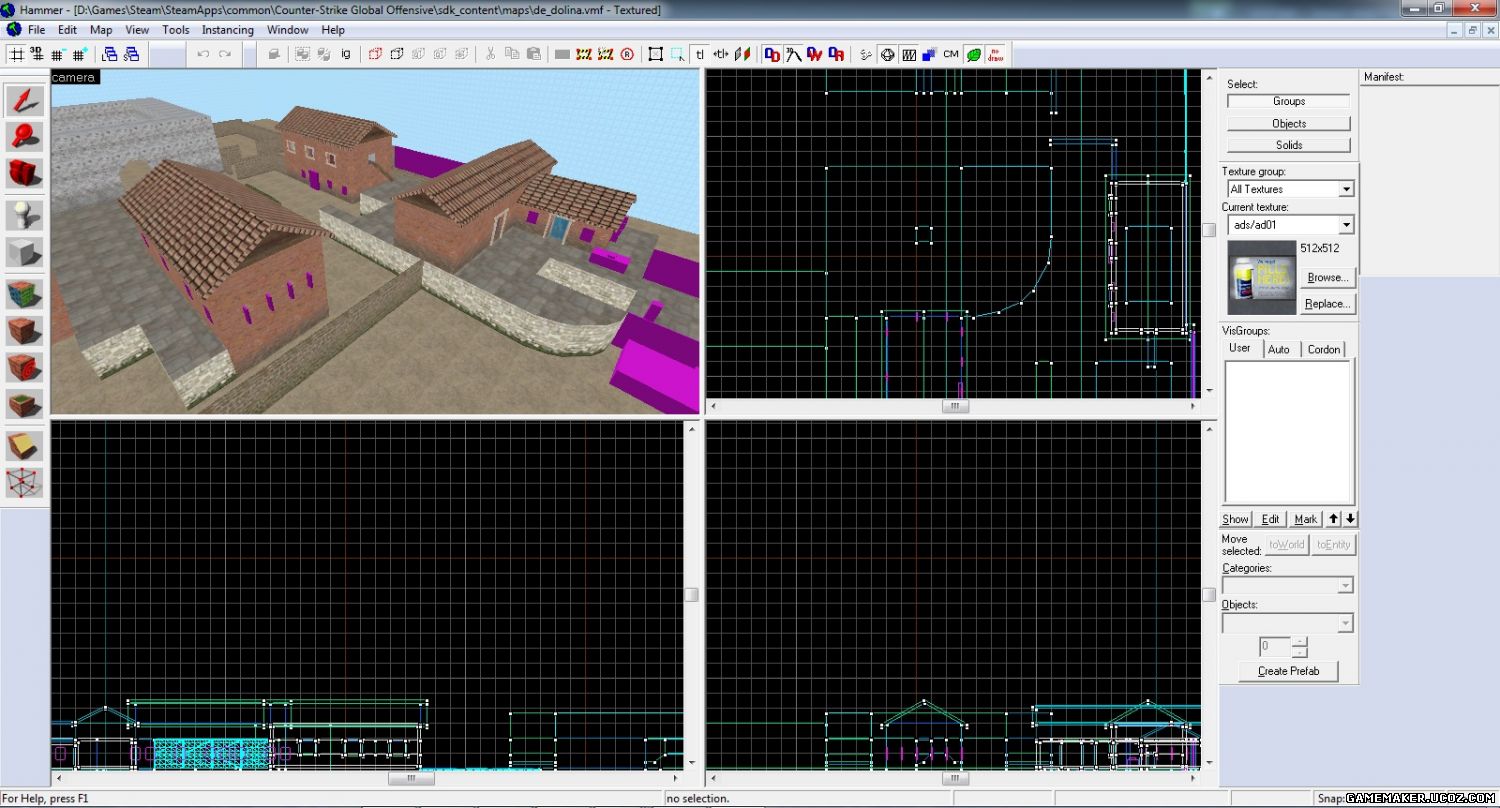The image size is (1500, 808).
Task: Choose the Camera tool
Action: click(x=24, y=173)
